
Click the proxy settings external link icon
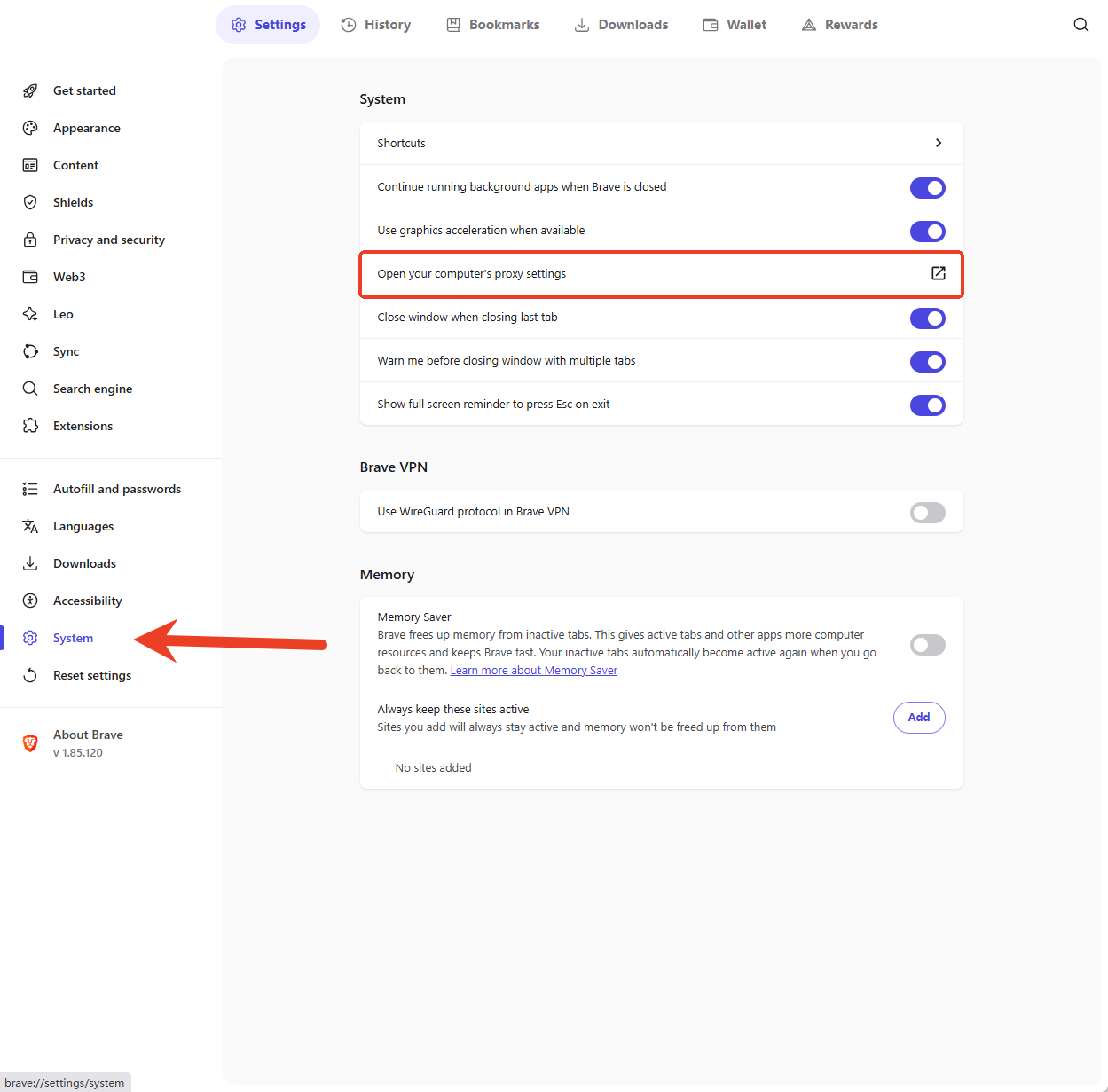click(x=938, y=273)
